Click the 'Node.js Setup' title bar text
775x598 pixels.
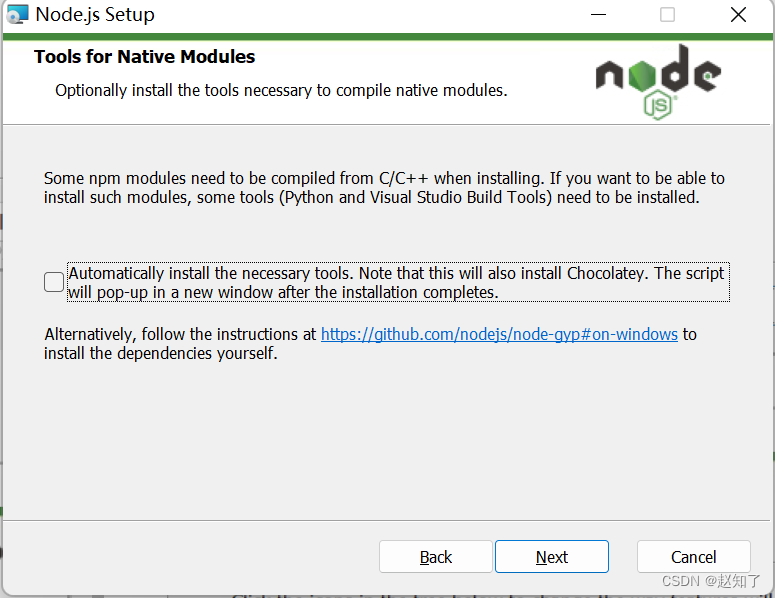[x=95, y=15]
